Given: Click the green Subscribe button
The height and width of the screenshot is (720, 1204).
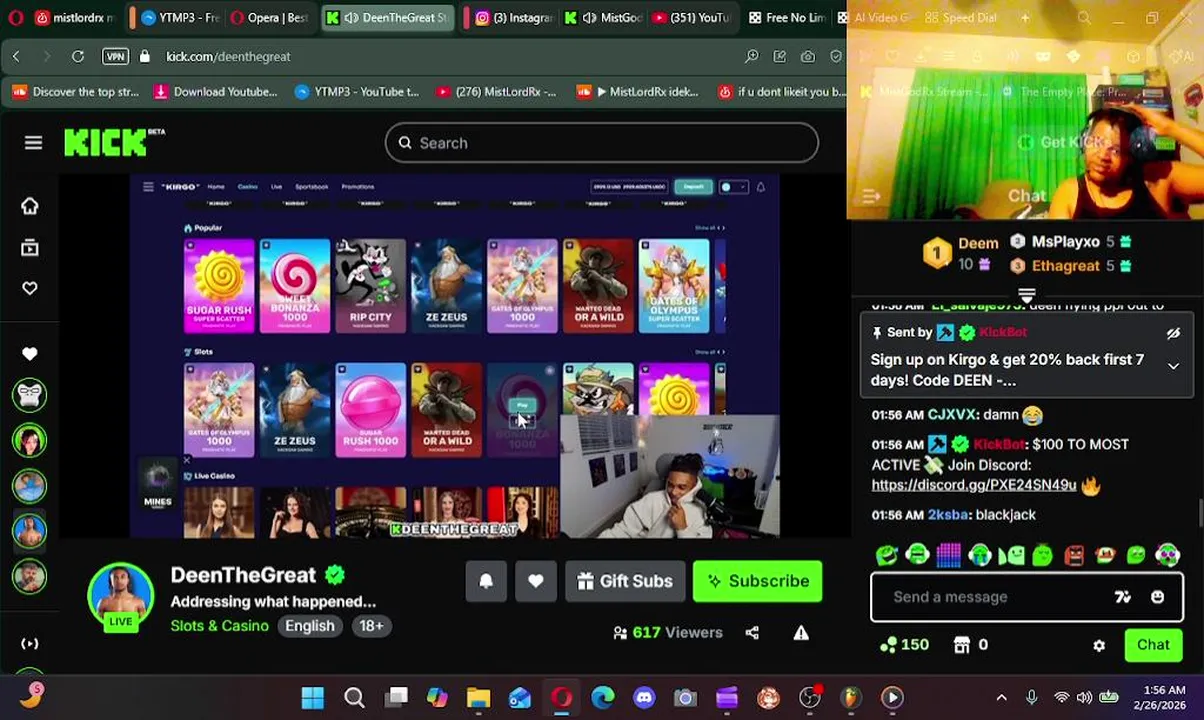Looking at the screenshot, I should pos(757,581).
